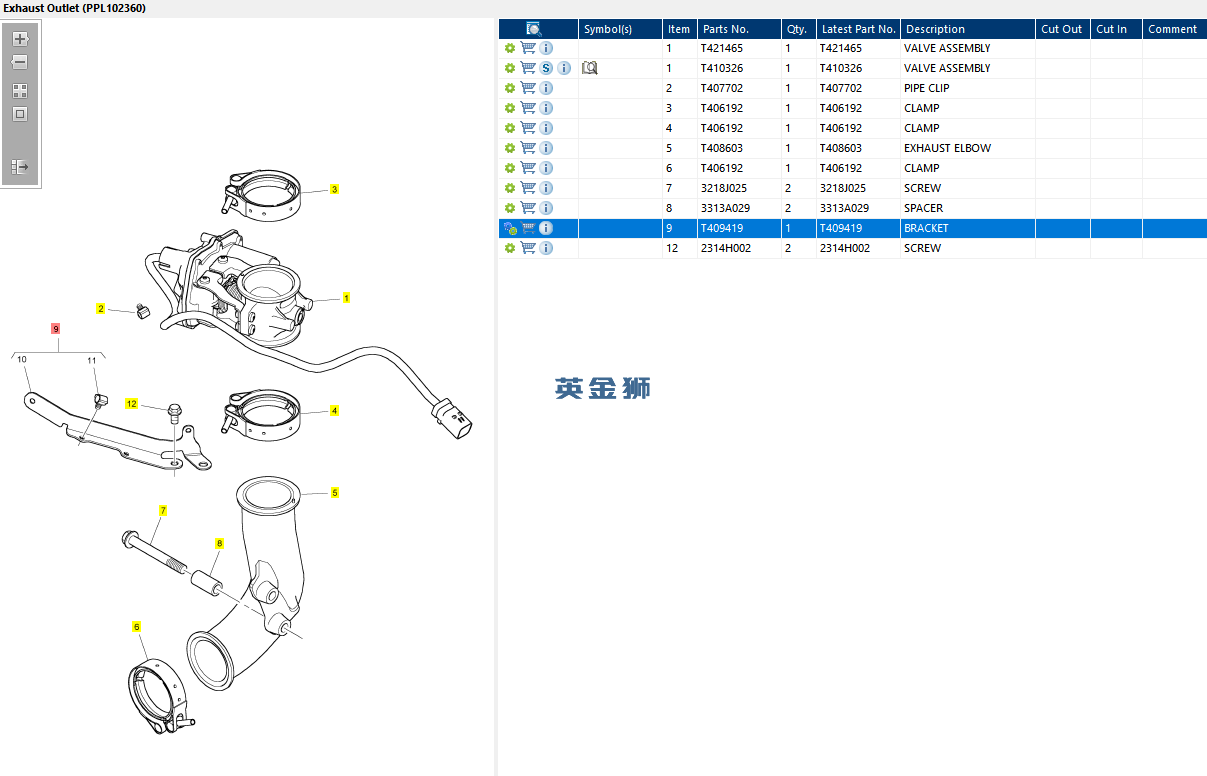This screenshot has height=776, width=1207.
Task: Click the S icon on T410326 row
Action: tap(546, 68)
